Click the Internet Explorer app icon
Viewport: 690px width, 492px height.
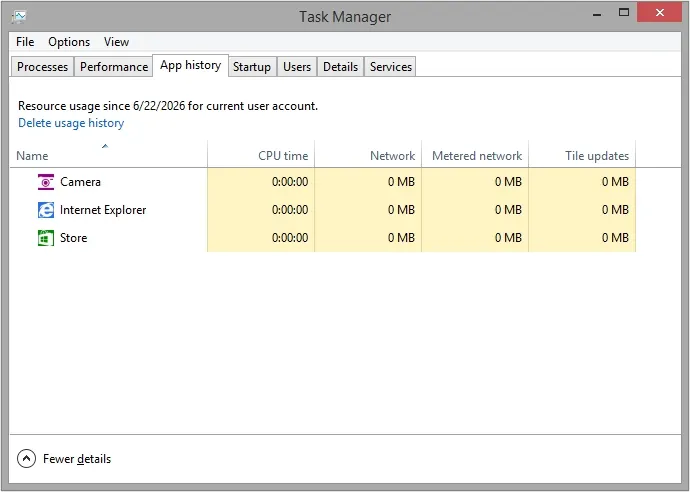[x=46, y=210]
